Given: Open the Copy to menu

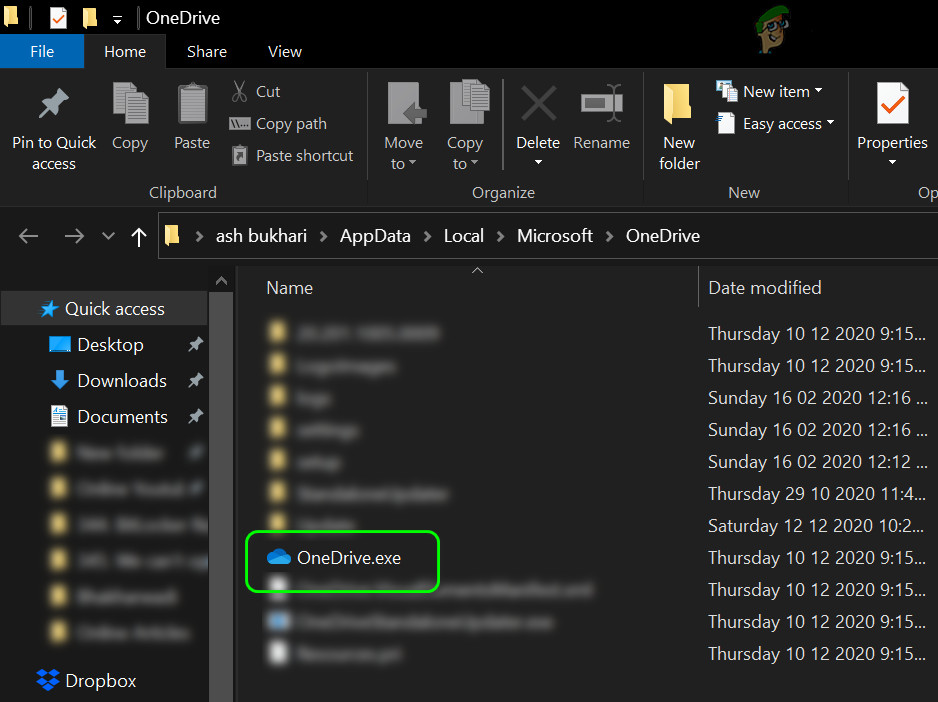Looking at the screenshot, I should coord(465,126).
